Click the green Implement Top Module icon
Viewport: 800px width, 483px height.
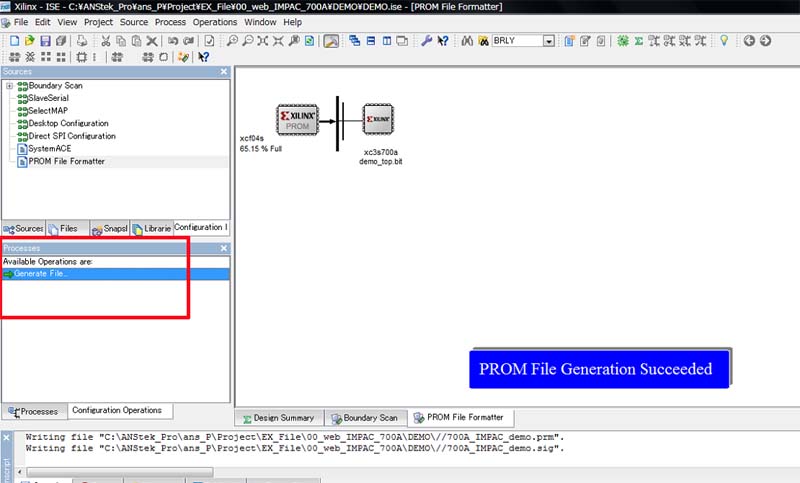(622, 41)
